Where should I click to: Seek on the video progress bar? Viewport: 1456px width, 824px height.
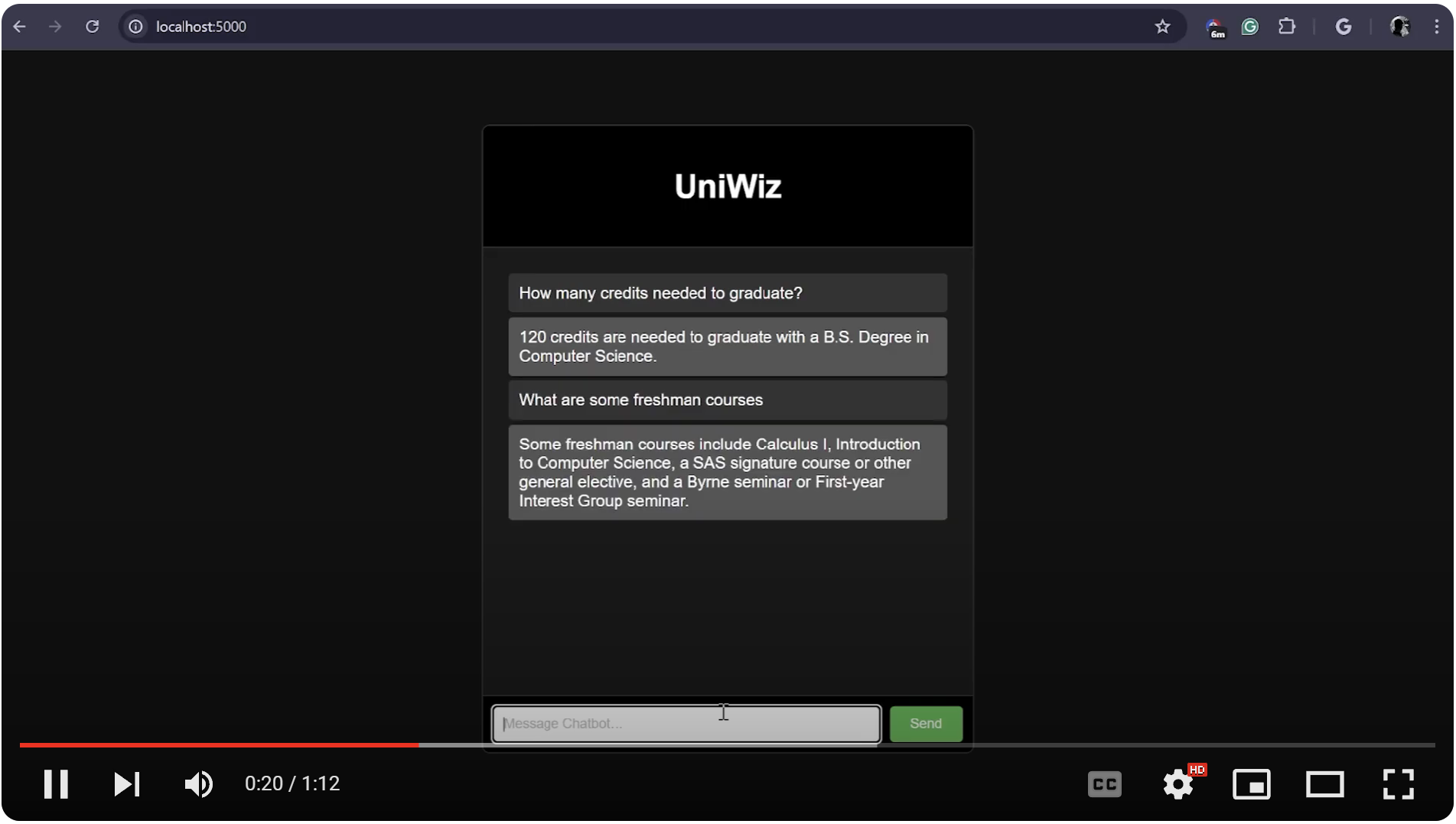[x=727, y=744]
